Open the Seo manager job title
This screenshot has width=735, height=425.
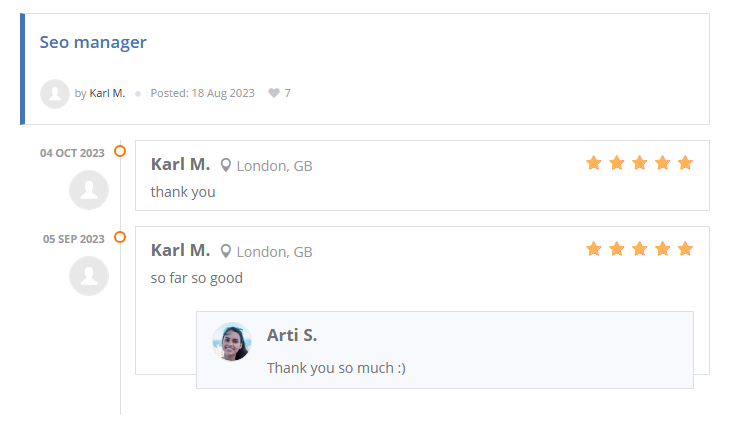(93, 42)
